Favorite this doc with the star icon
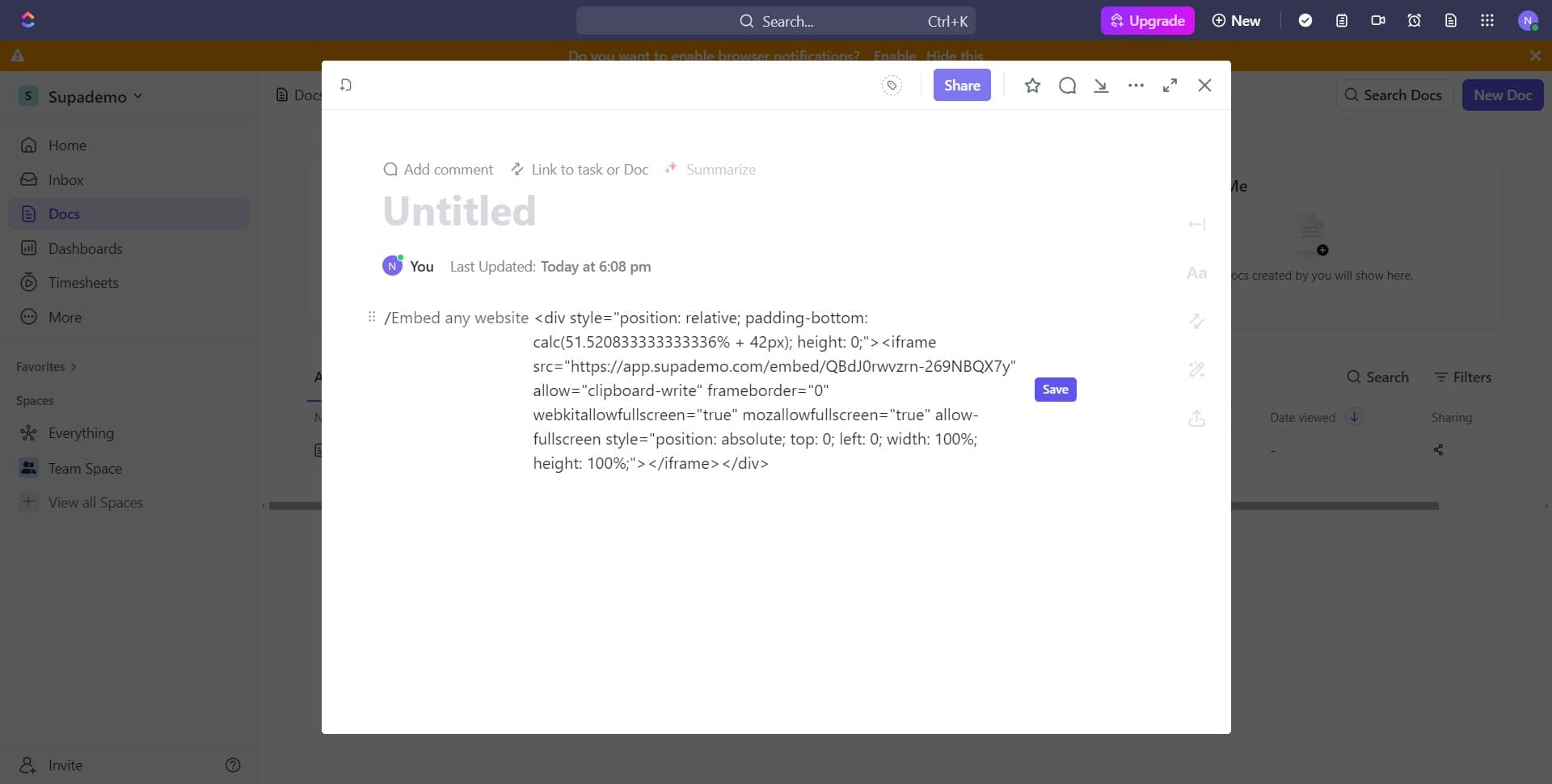The width and height of the screenshot is (1552, 784). tap(1032, 85)
